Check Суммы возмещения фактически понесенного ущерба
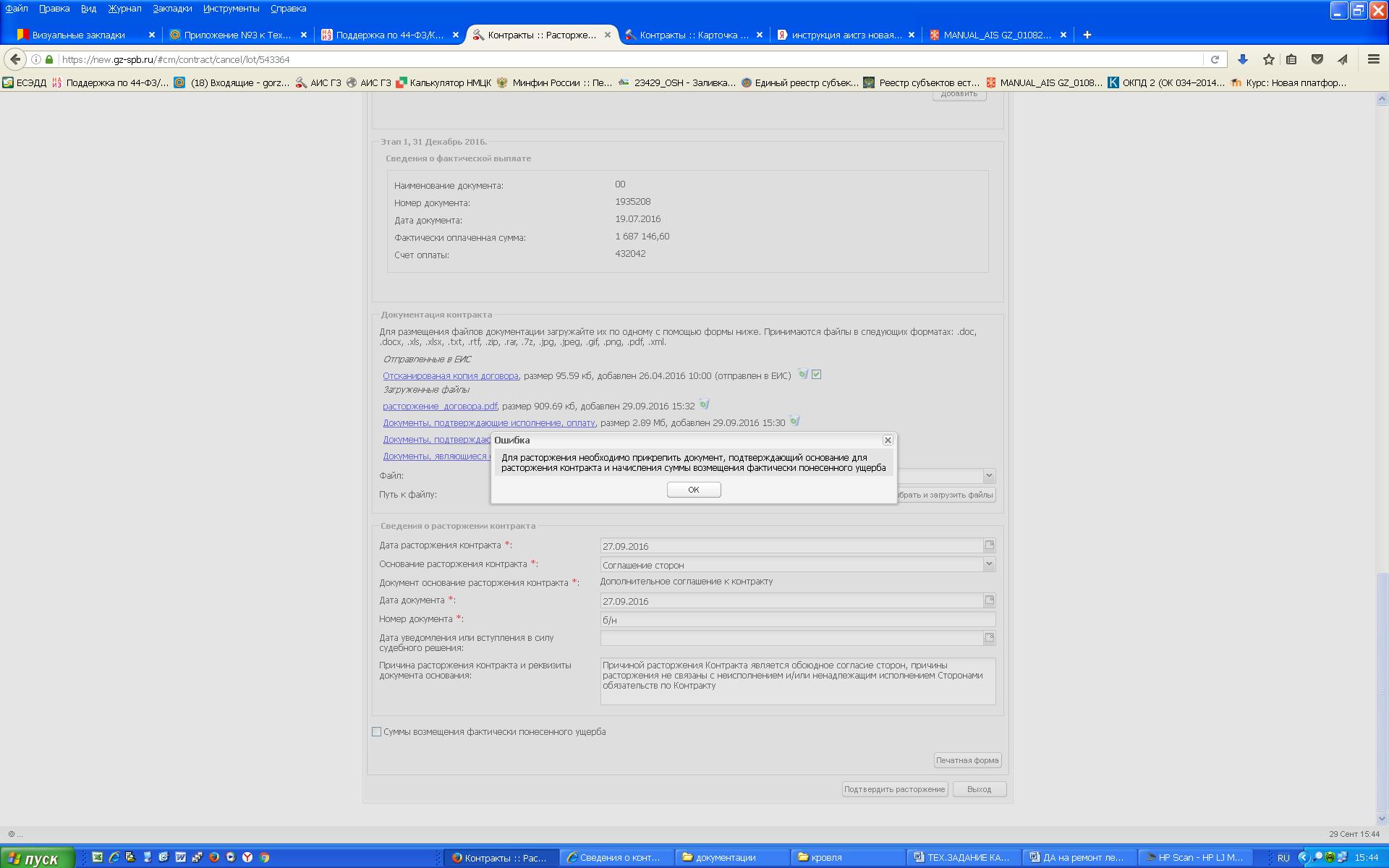 [376, 732]
